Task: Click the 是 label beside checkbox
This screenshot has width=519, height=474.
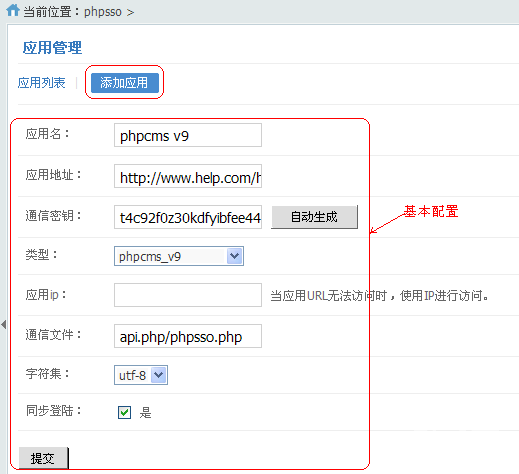Action: 146,413
